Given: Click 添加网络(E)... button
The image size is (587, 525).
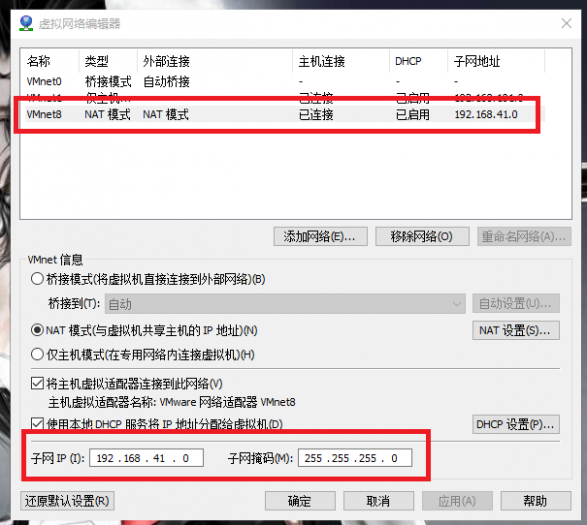Looking at the screenshot, I should tap(320, 236).
